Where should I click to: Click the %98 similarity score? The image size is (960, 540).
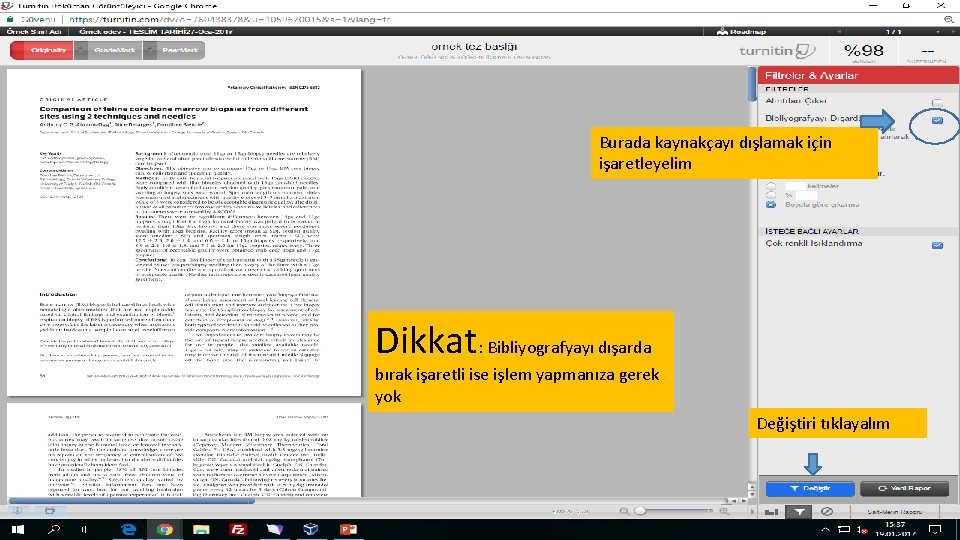click(x=863, y=51)
